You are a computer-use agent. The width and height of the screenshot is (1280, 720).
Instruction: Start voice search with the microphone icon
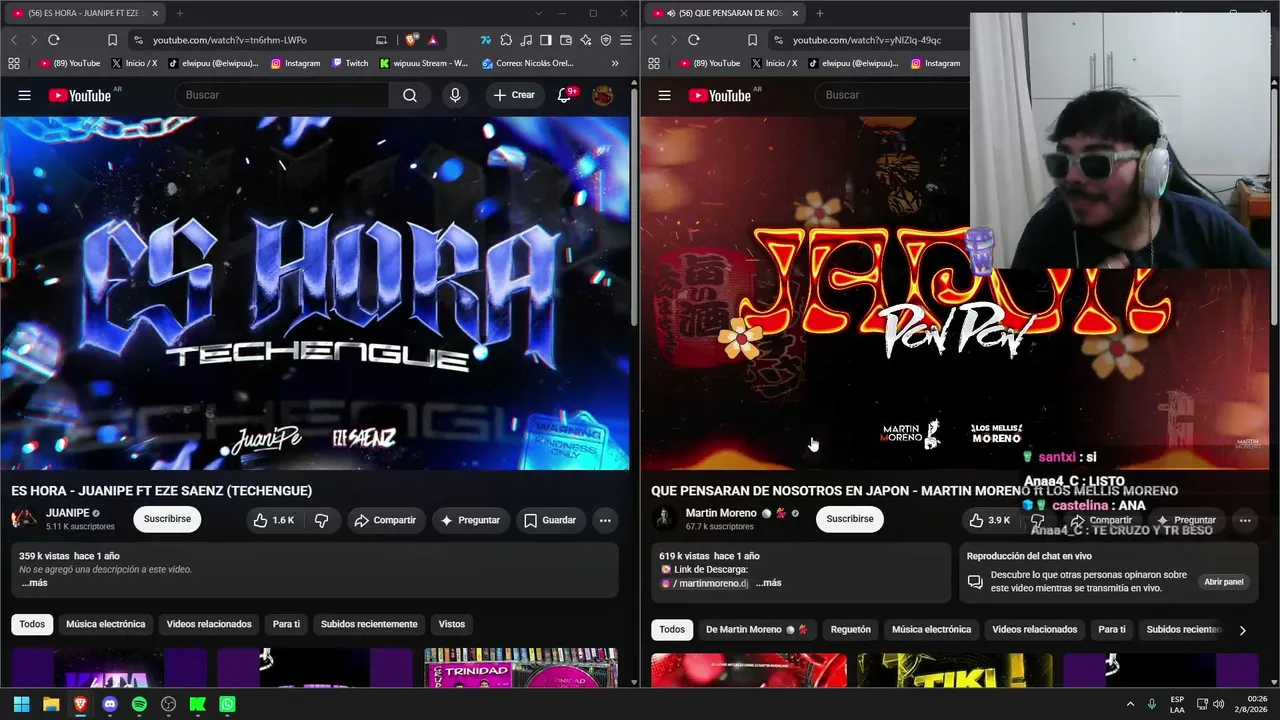click(455, 95)
